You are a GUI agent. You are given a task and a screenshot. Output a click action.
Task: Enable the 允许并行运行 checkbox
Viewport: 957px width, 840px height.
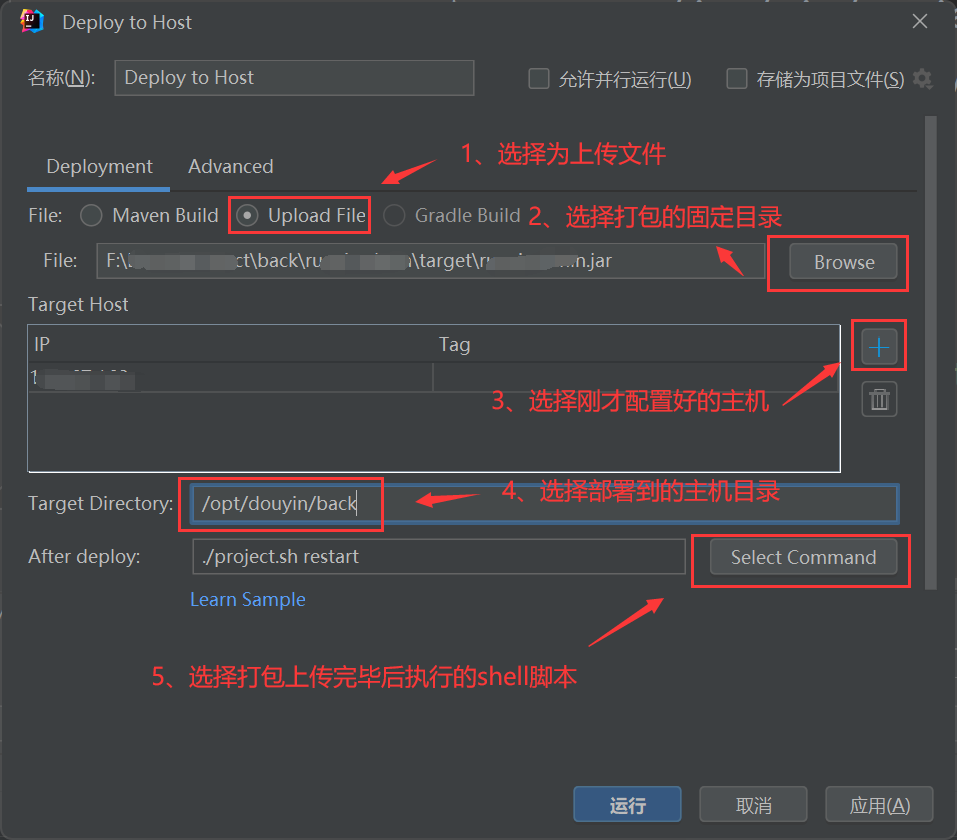click(x=538, y=80)
